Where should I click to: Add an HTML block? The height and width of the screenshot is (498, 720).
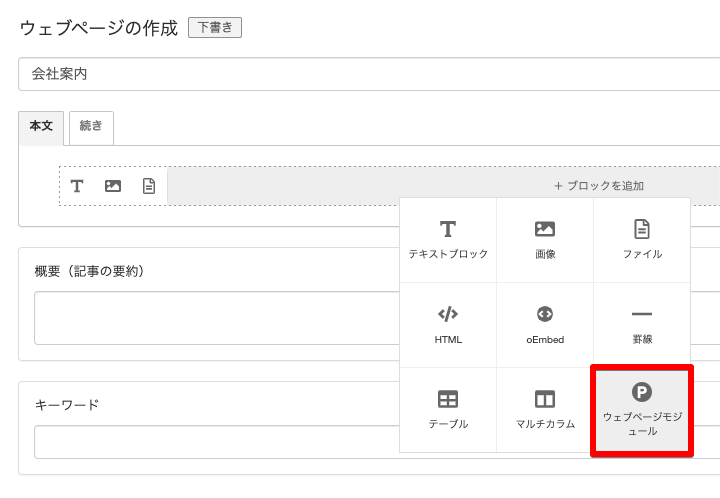(448, 325)
